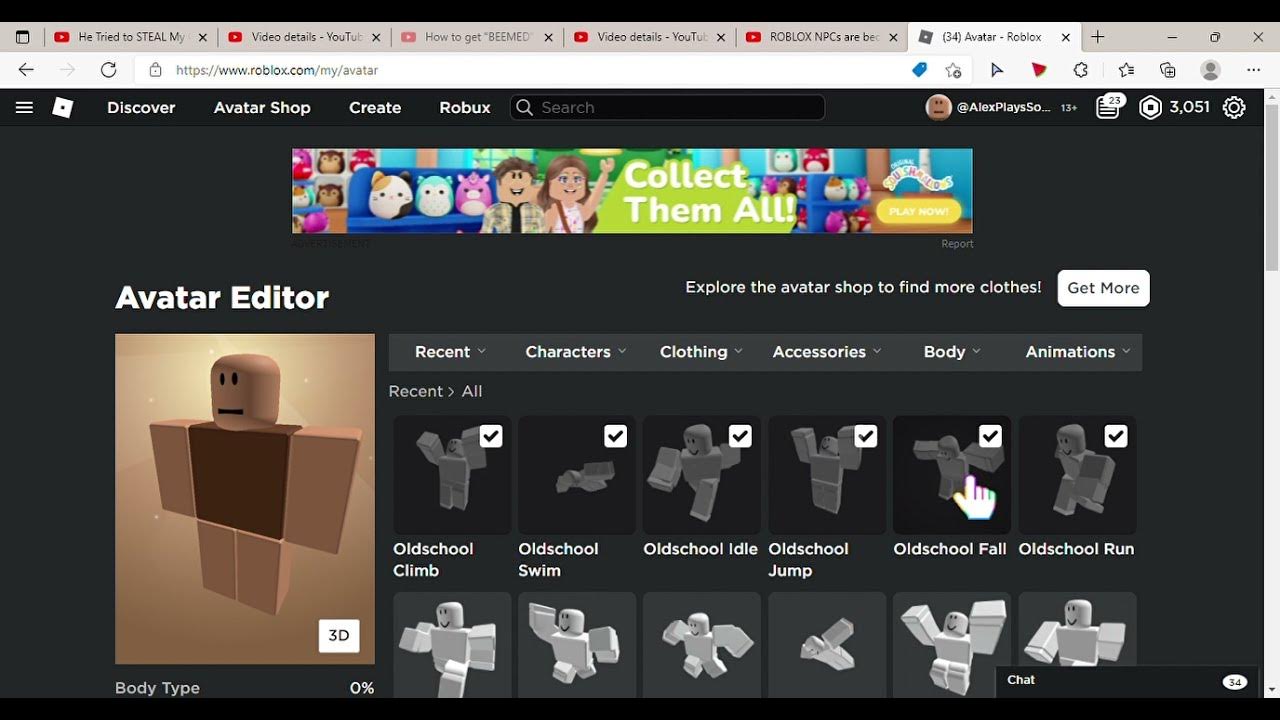This screenshot has width=1280, height=720.
Task: Click the Oldschool Climb item name
Action: click(433, 560)
